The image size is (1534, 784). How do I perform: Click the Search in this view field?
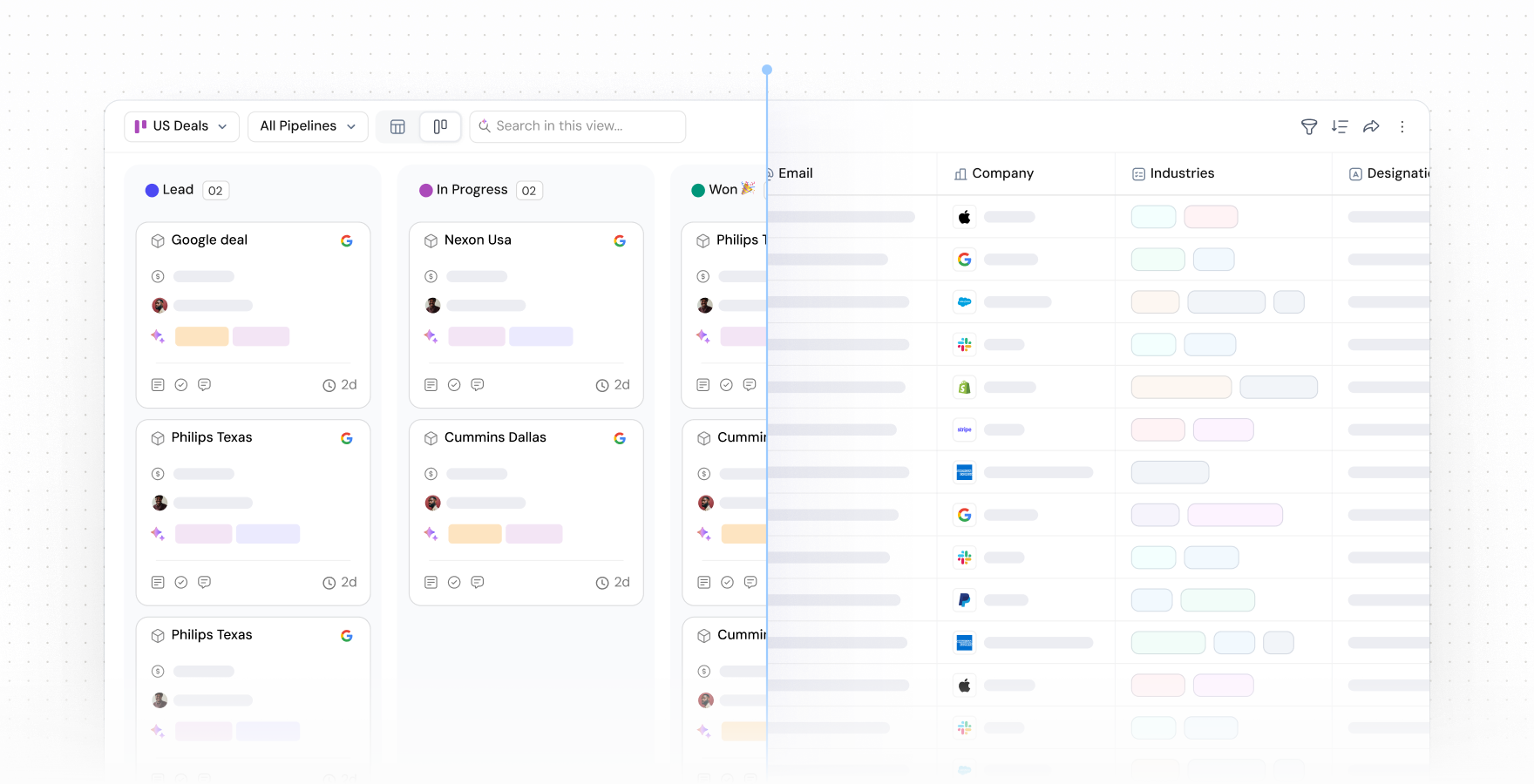pos(584,126)
